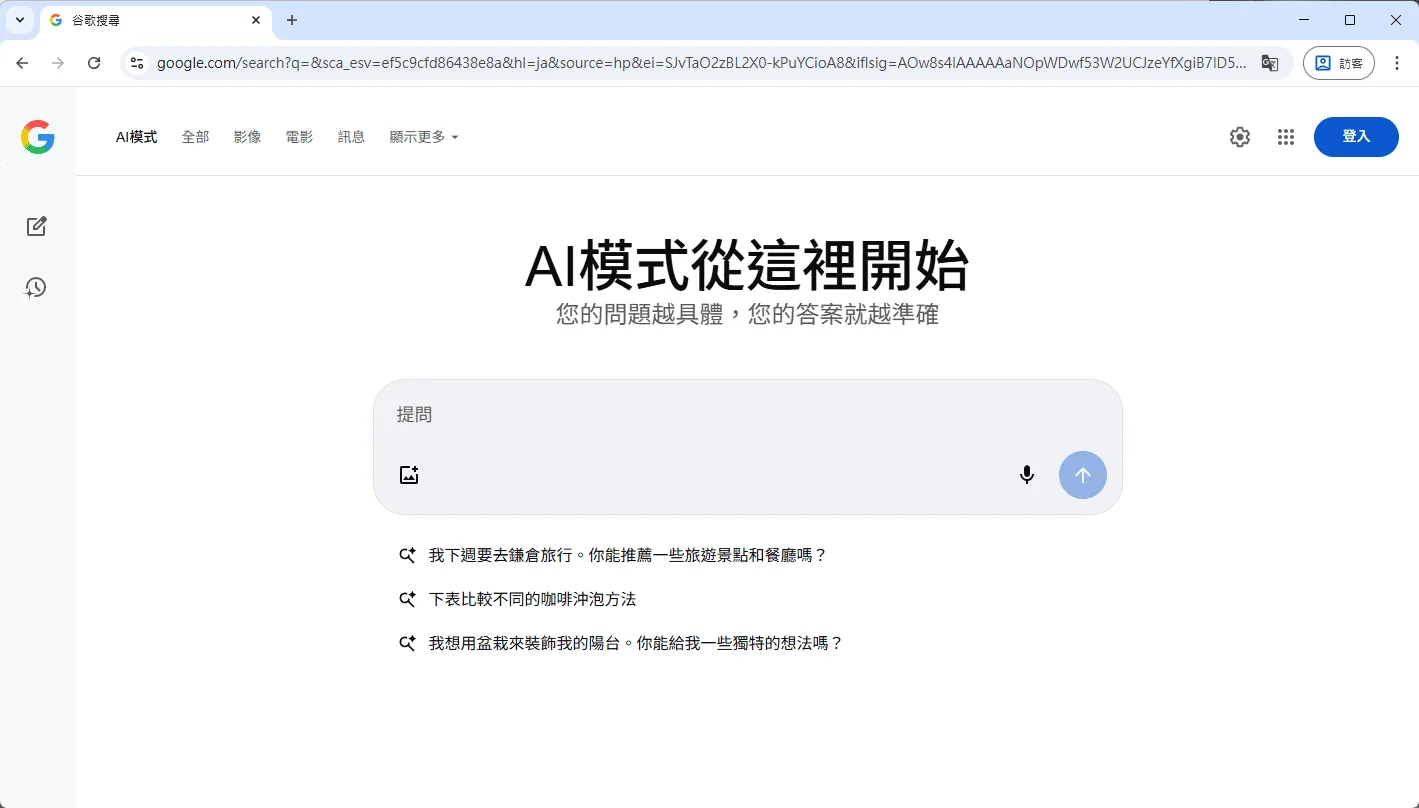Screen dimensions: 1419x808
Task: Open the translate icon in the address bar
Action: pos(1270,62)
